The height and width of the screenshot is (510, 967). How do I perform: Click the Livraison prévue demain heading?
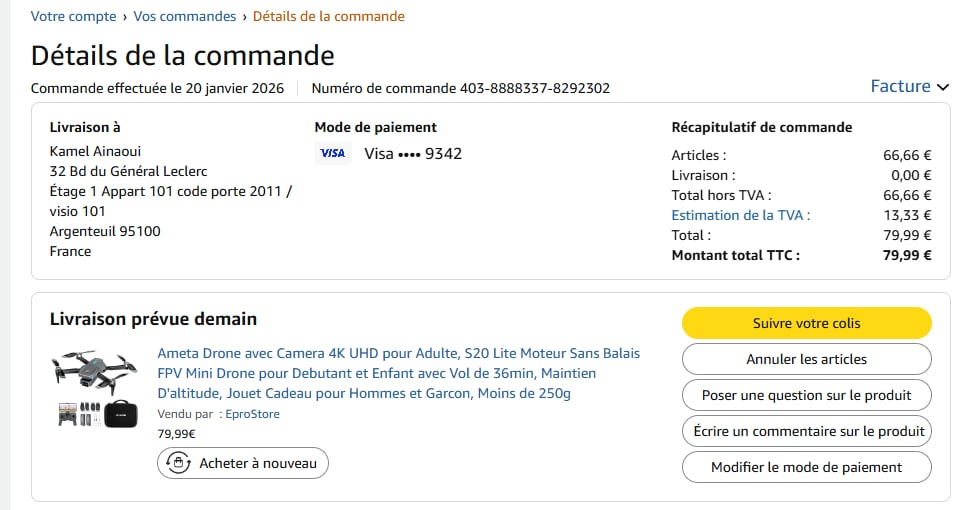tap(153, 319)
